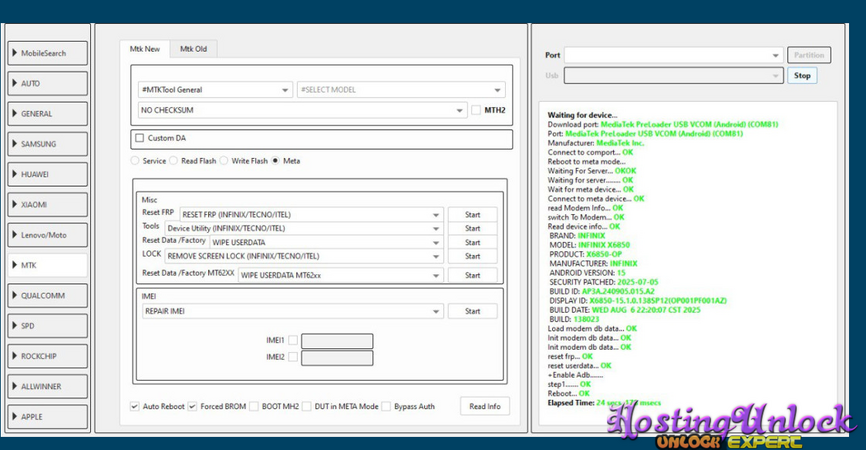This screenshot has width=866, height=450.
Task: Click the IMEI1 input field
Action: (x=337, y=341)
